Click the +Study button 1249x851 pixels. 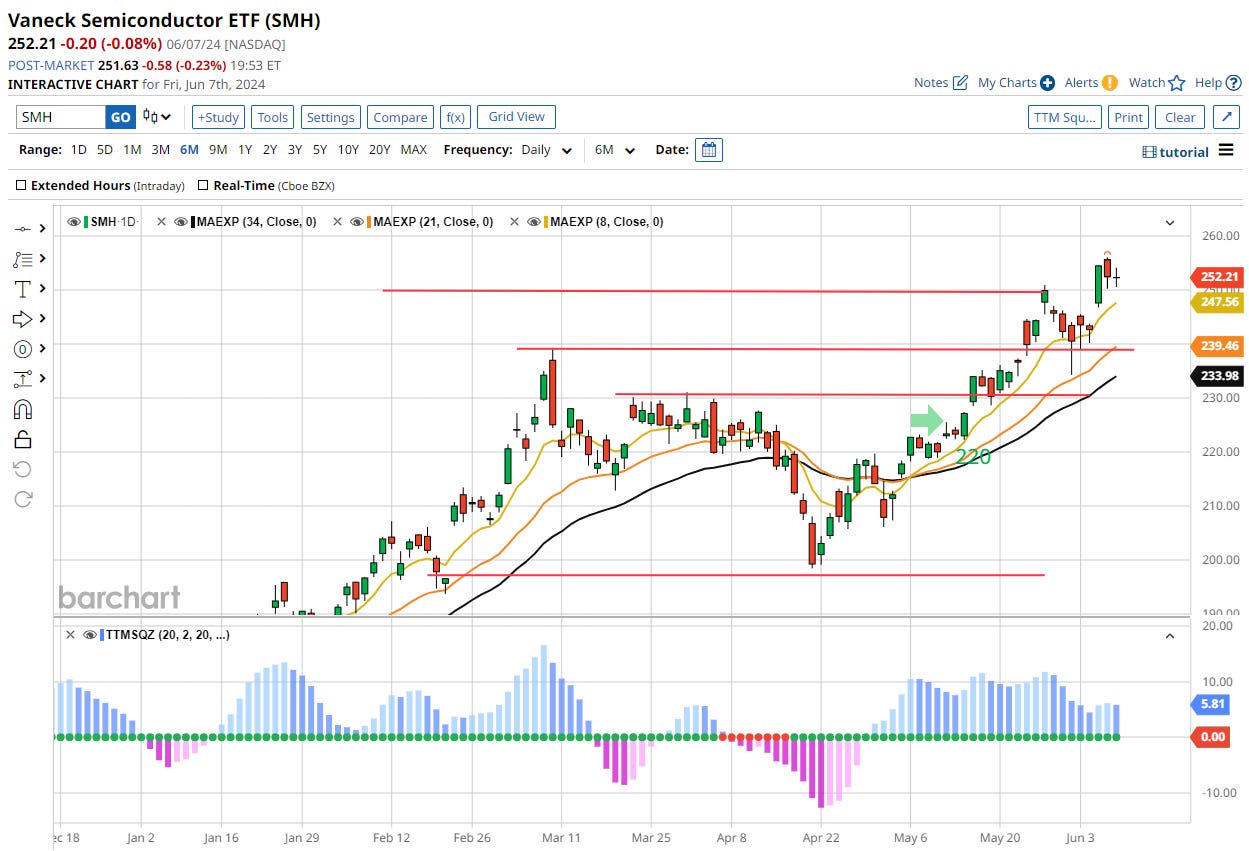(x=217, y=117)
